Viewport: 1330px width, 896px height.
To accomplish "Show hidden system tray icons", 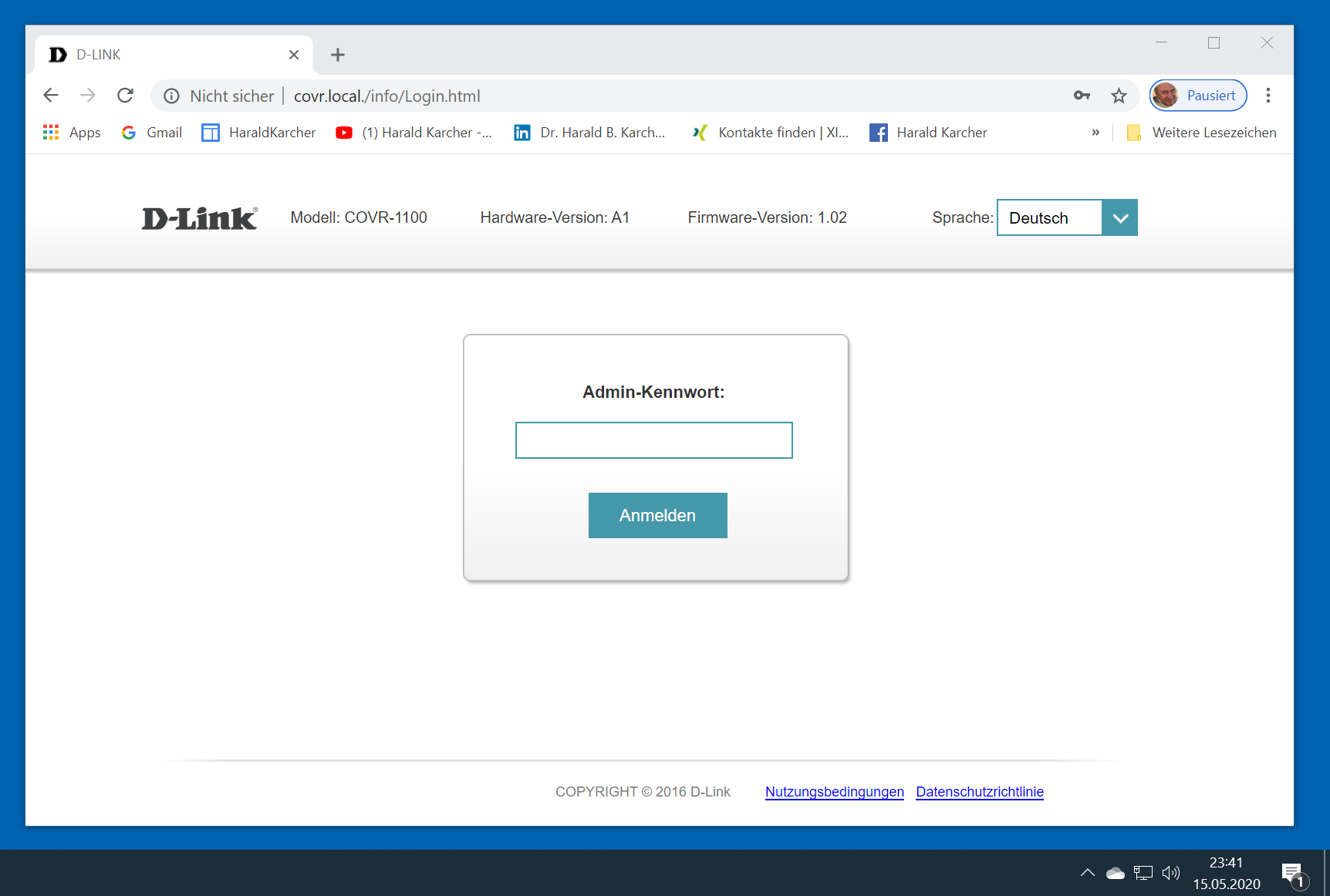I will pyautogui.click(x=1088, y=873).
